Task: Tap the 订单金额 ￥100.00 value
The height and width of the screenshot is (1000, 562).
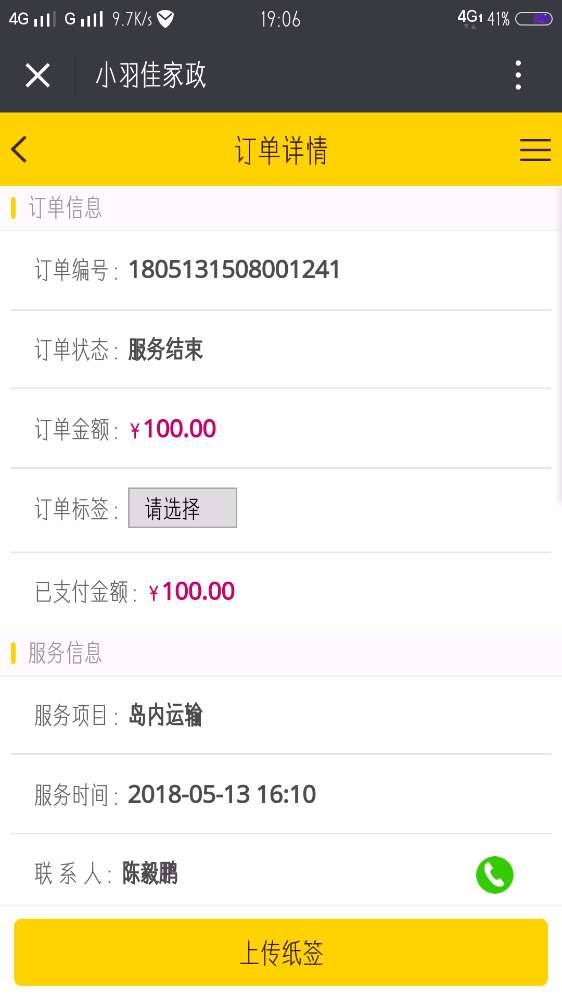Action: [173, 429]
